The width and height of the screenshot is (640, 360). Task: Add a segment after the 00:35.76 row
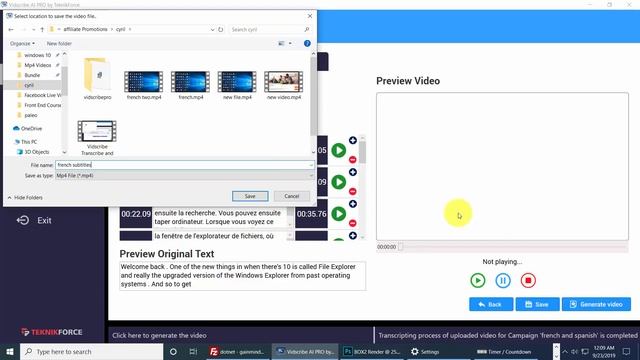353,236
